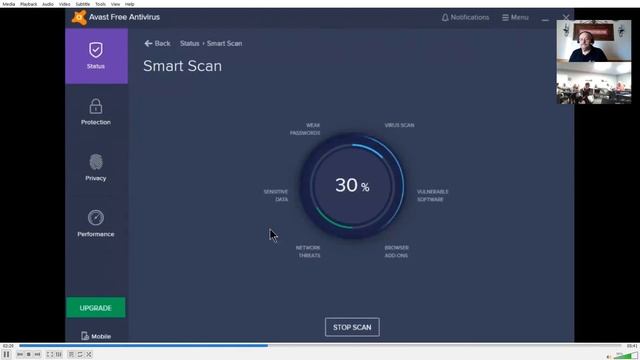
Task: Click the audience room webcam thumbnail
Action: click(x=594, y=83)
